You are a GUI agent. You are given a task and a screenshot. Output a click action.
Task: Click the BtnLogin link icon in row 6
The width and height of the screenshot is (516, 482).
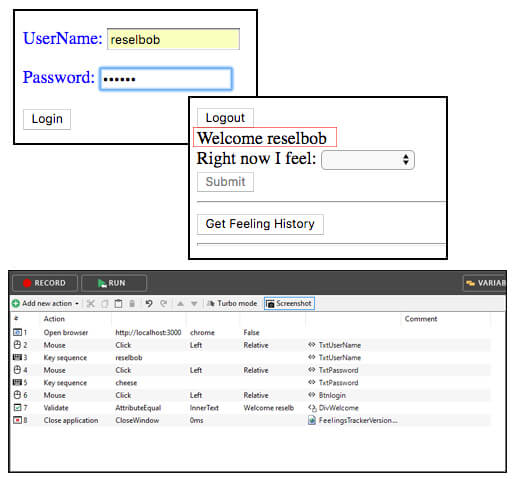point(312,395)
